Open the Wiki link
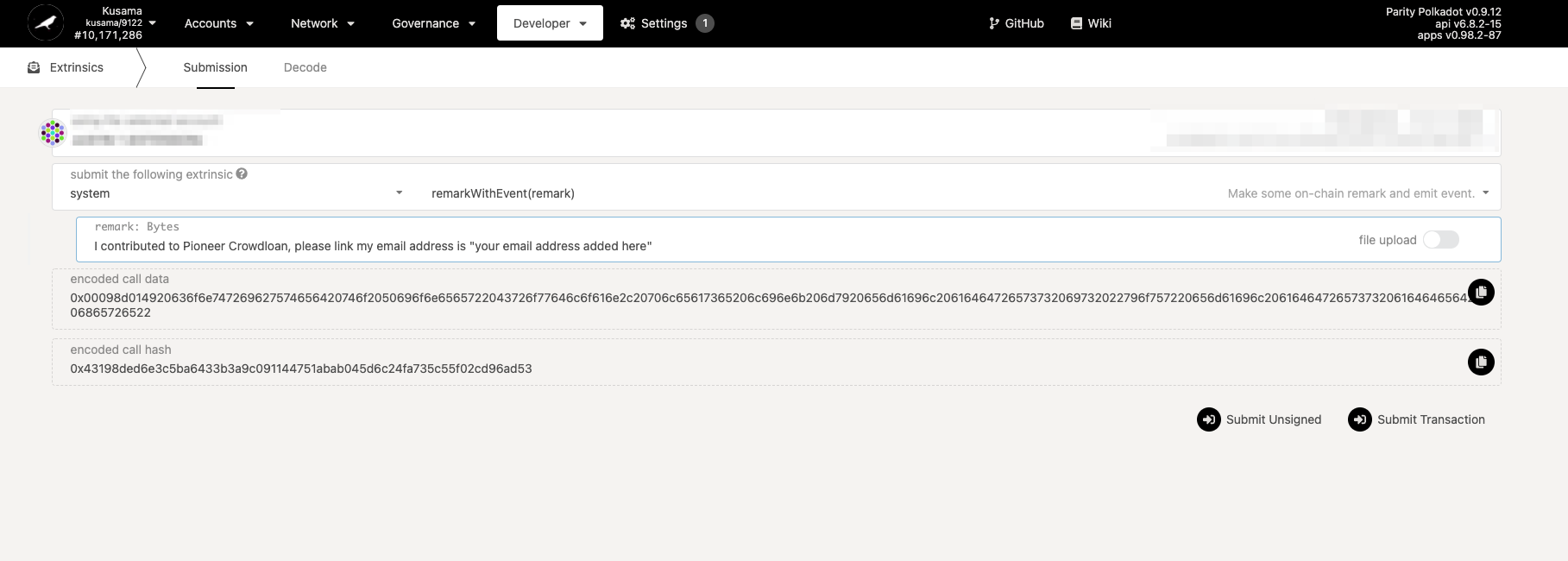 coord(1091,23)
